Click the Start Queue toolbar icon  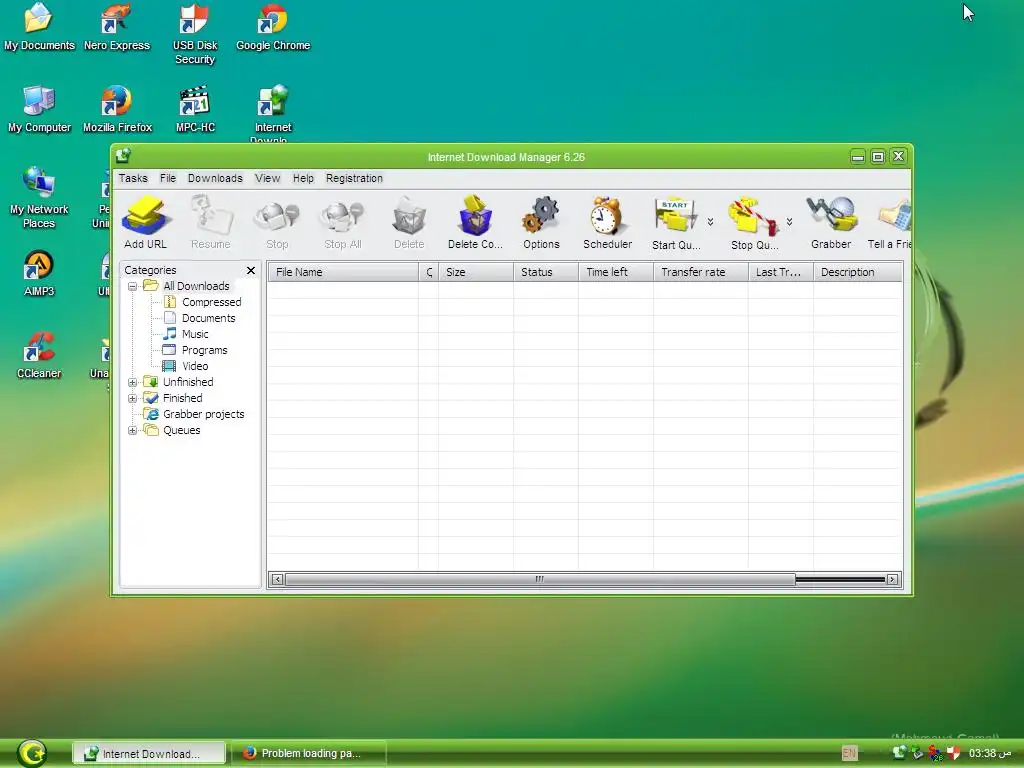coord(676,222)
